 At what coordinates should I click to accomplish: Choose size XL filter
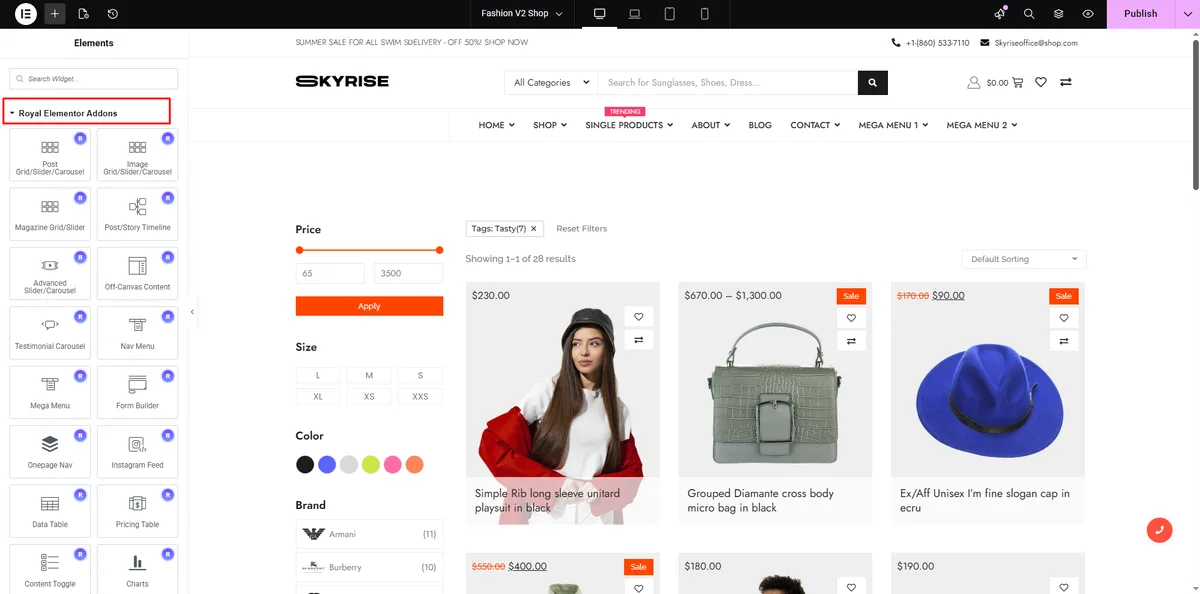(318, 397)
